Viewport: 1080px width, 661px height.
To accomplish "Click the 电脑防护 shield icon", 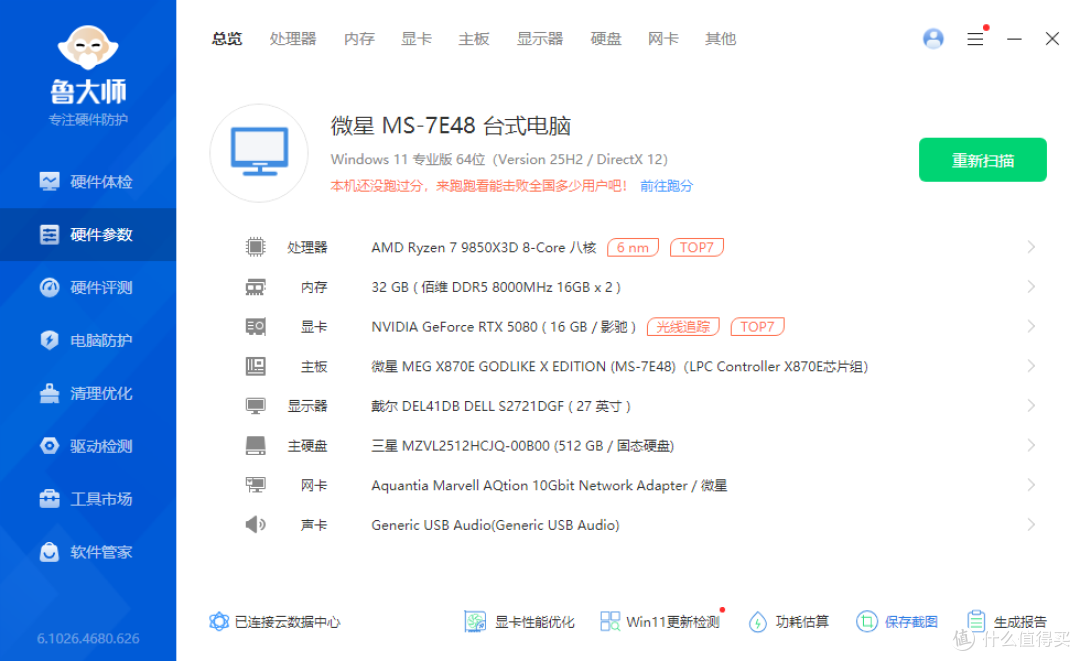I will (50, 340).
